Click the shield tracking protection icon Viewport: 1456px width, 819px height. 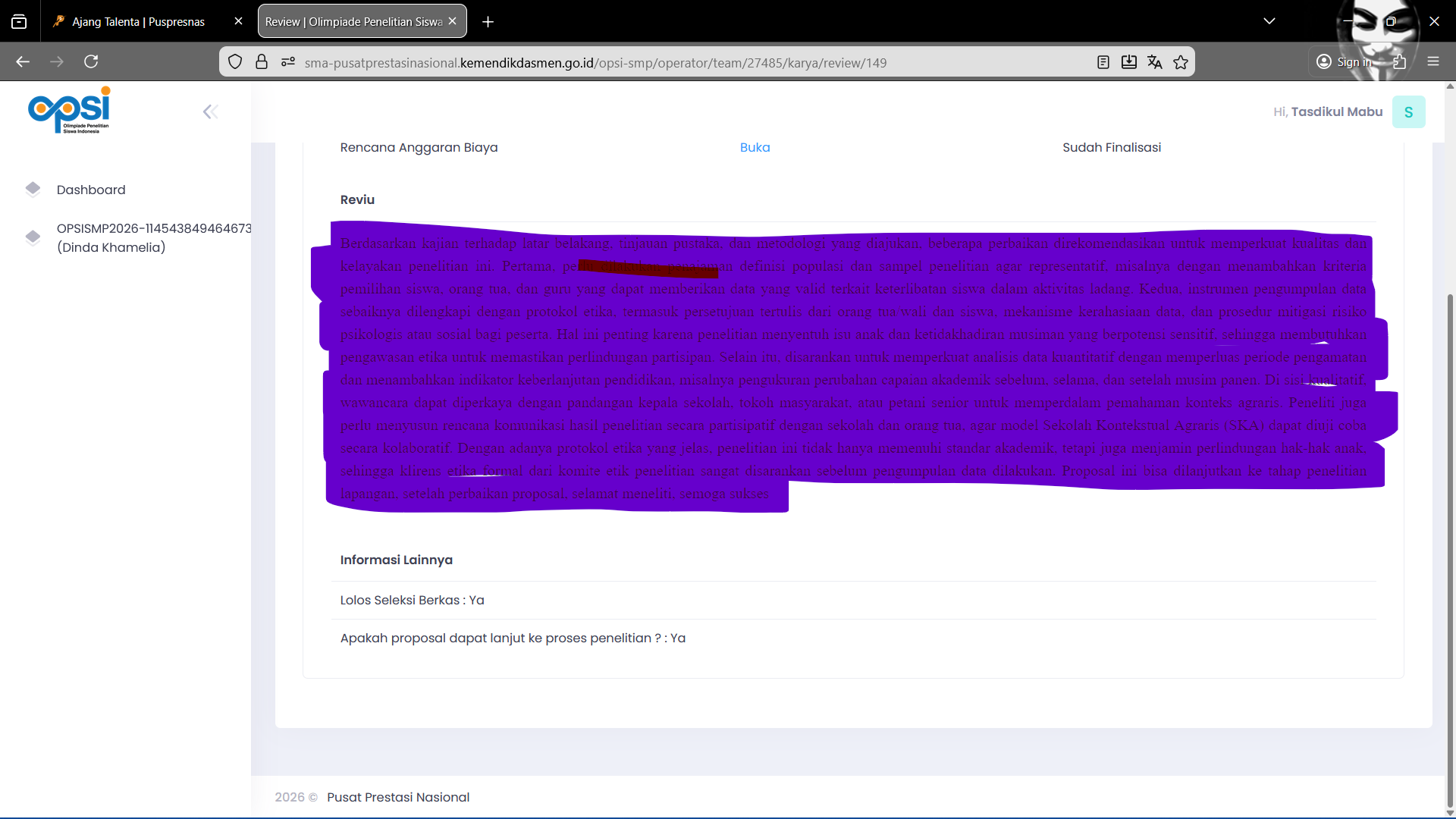[x=235, y=62]
